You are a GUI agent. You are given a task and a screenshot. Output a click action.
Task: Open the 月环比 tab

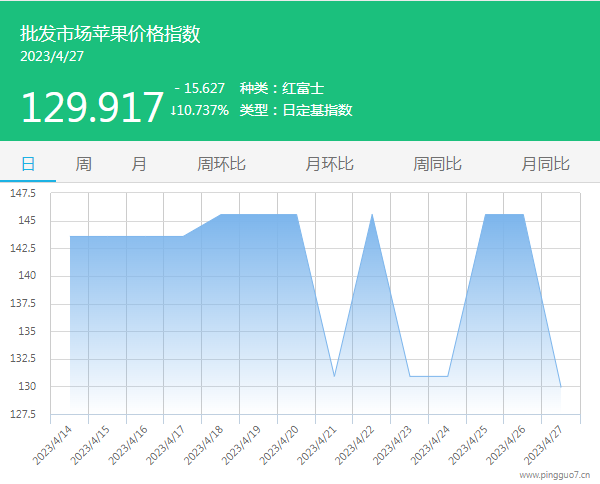[329, 164]
